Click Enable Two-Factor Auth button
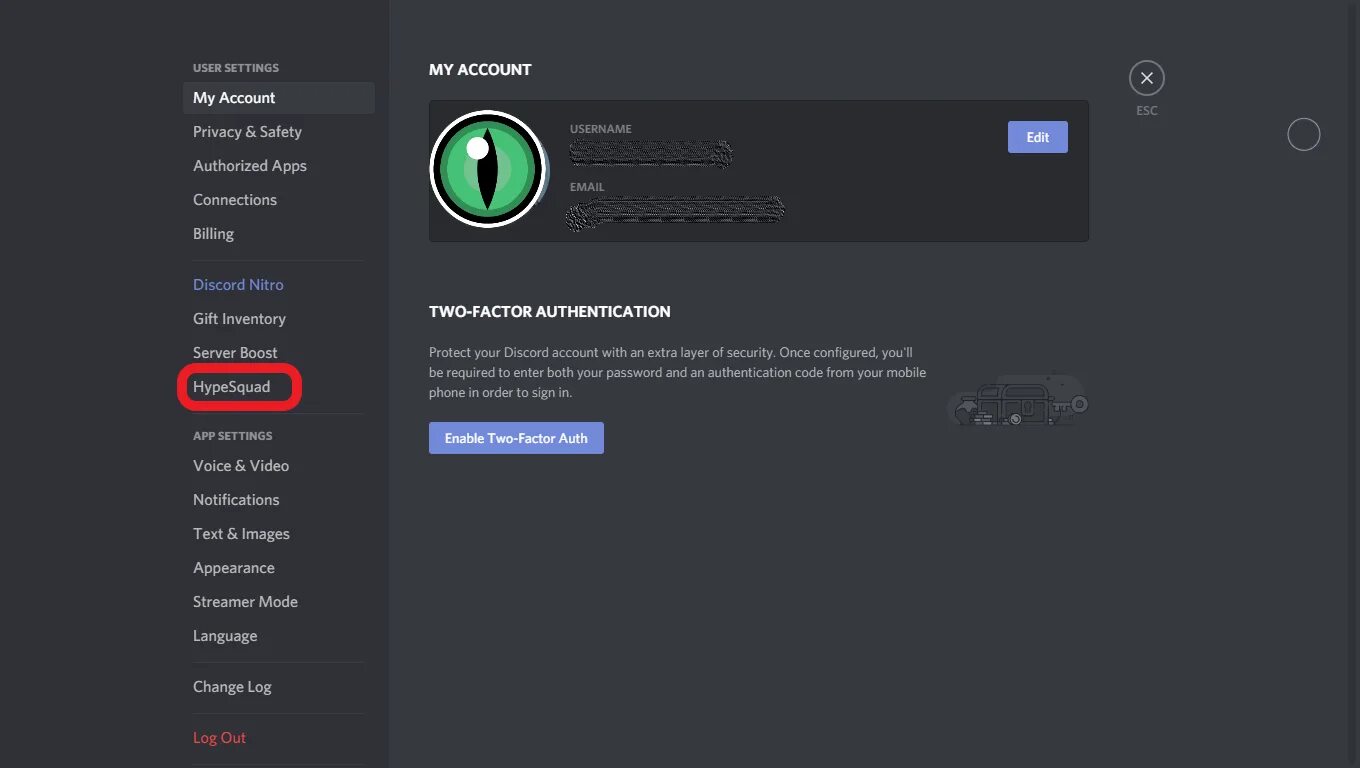Screen dimensions: 1360x768 pyautogui.click(x=516, y=438)
